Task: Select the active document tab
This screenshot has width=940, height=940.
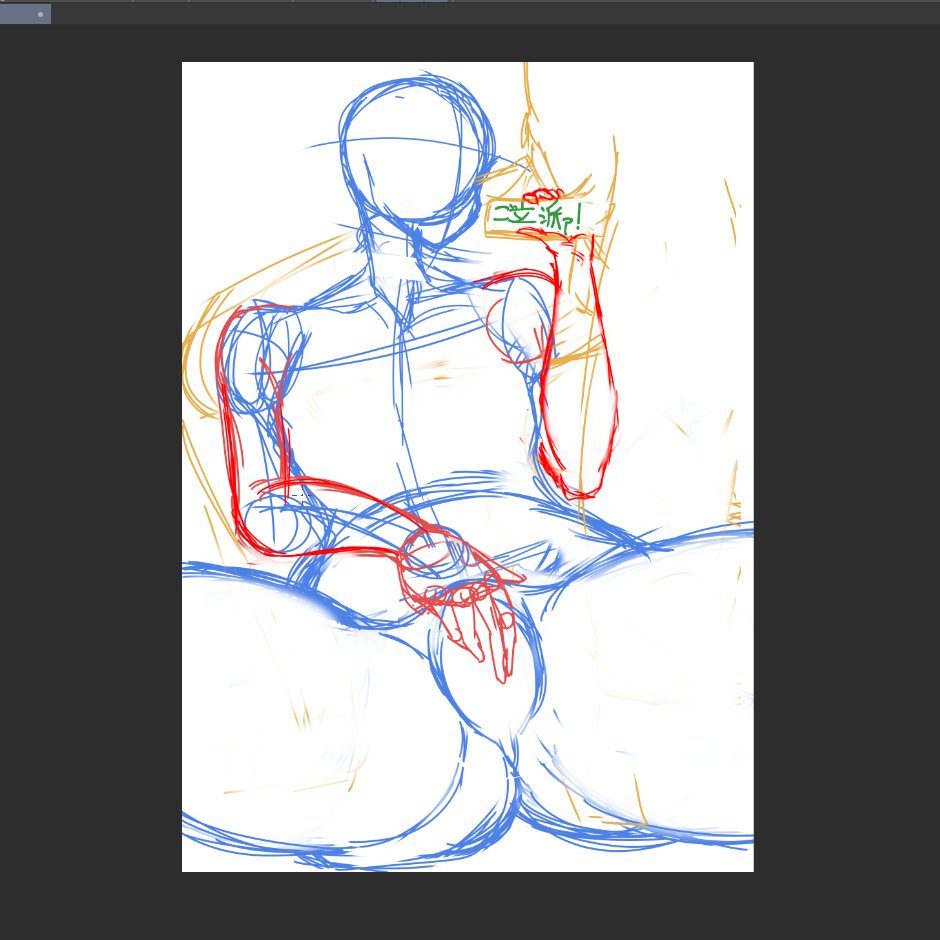Action: tap(25, 14)
